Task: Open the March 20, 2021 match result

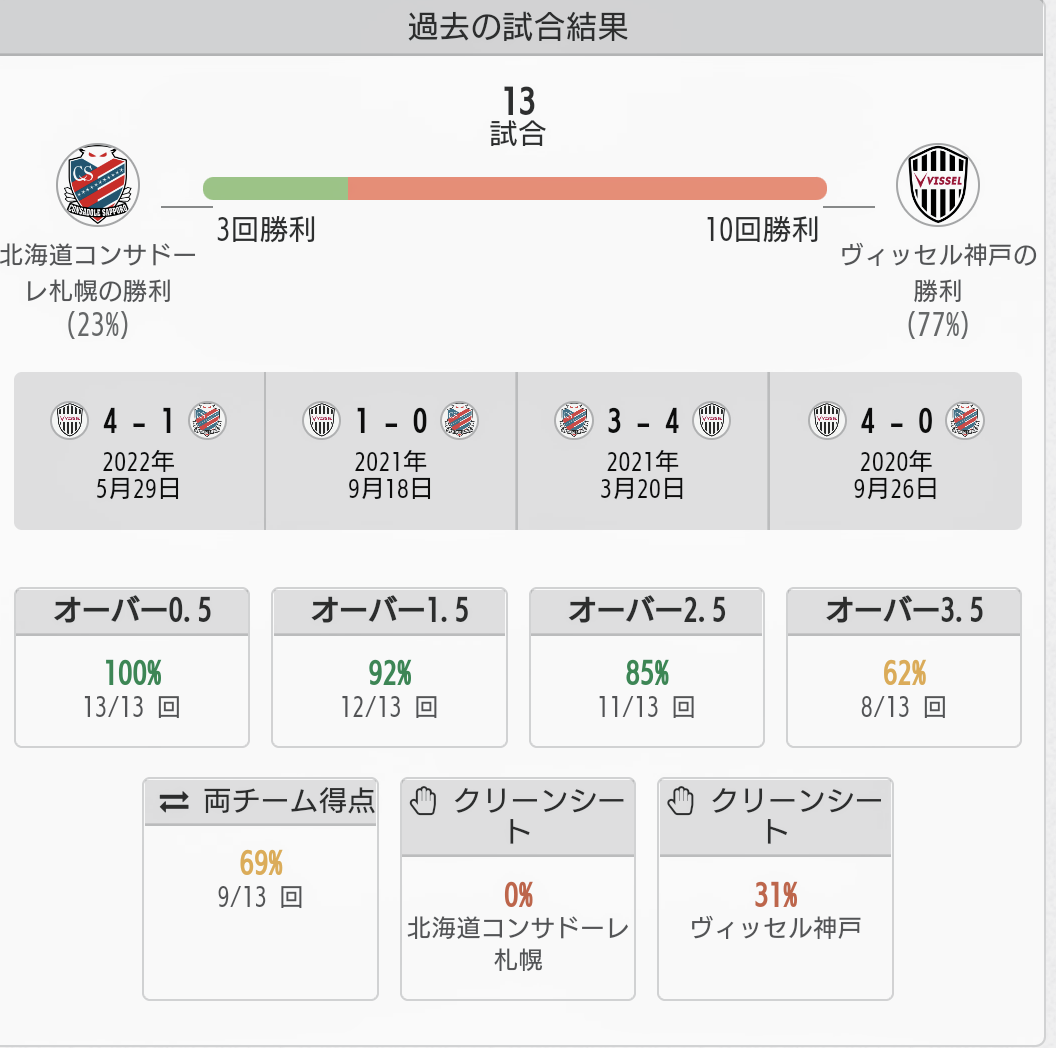Action: coord(643,451)
